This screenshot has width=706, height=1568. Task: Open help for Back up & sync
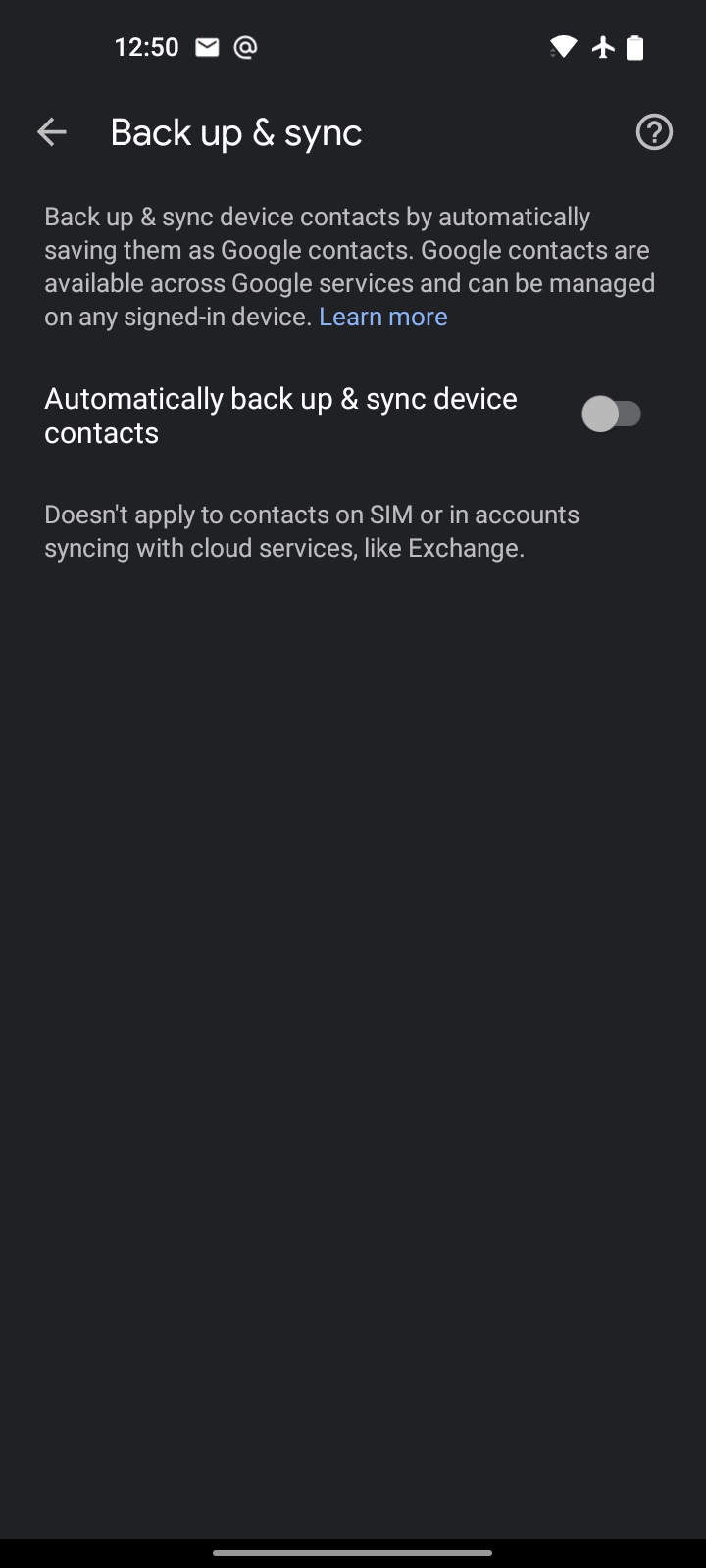[654, 132]
